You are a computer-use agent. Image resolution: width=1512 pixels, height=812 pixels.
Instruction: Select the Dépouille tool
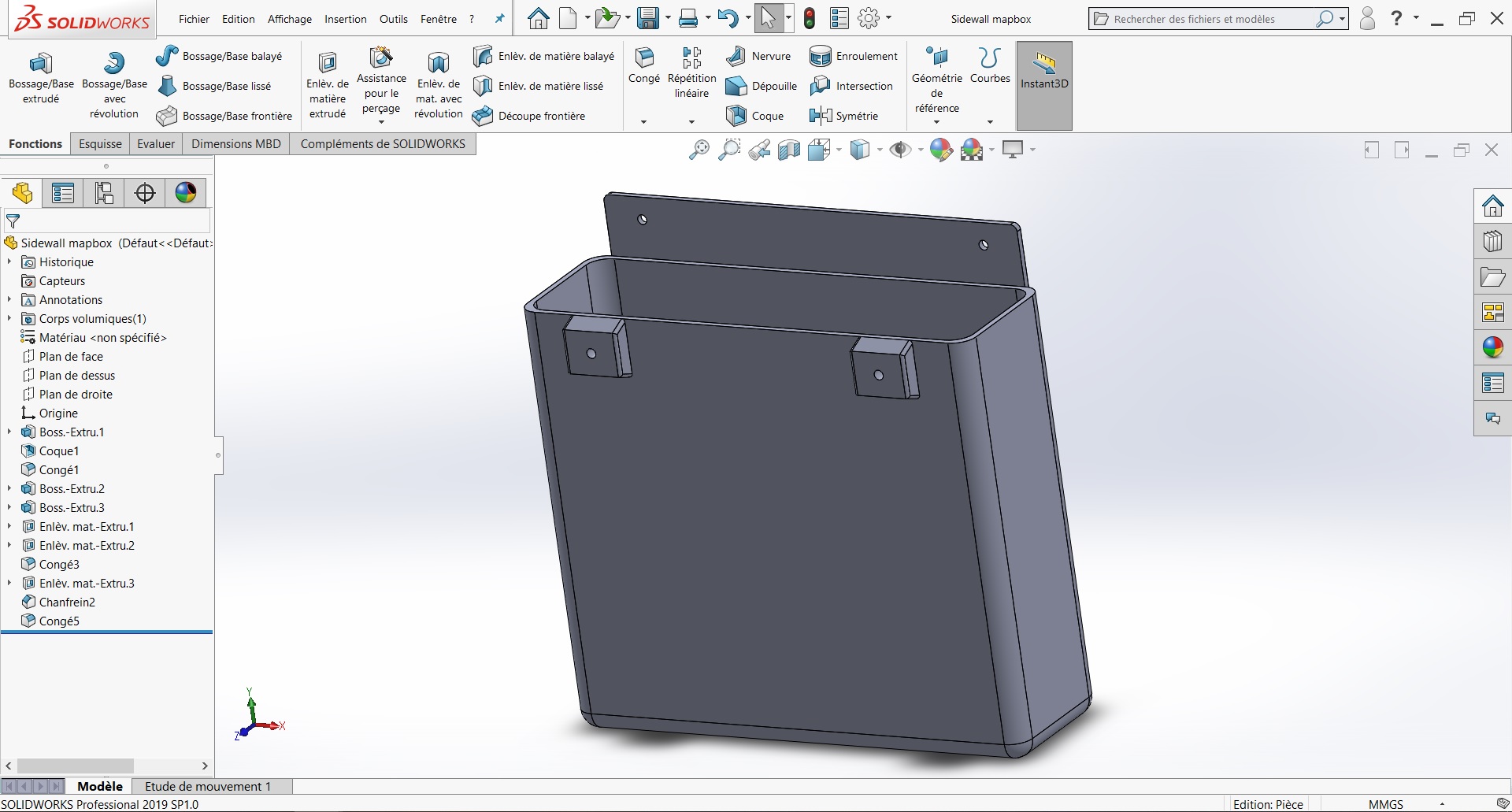point(761,86)
